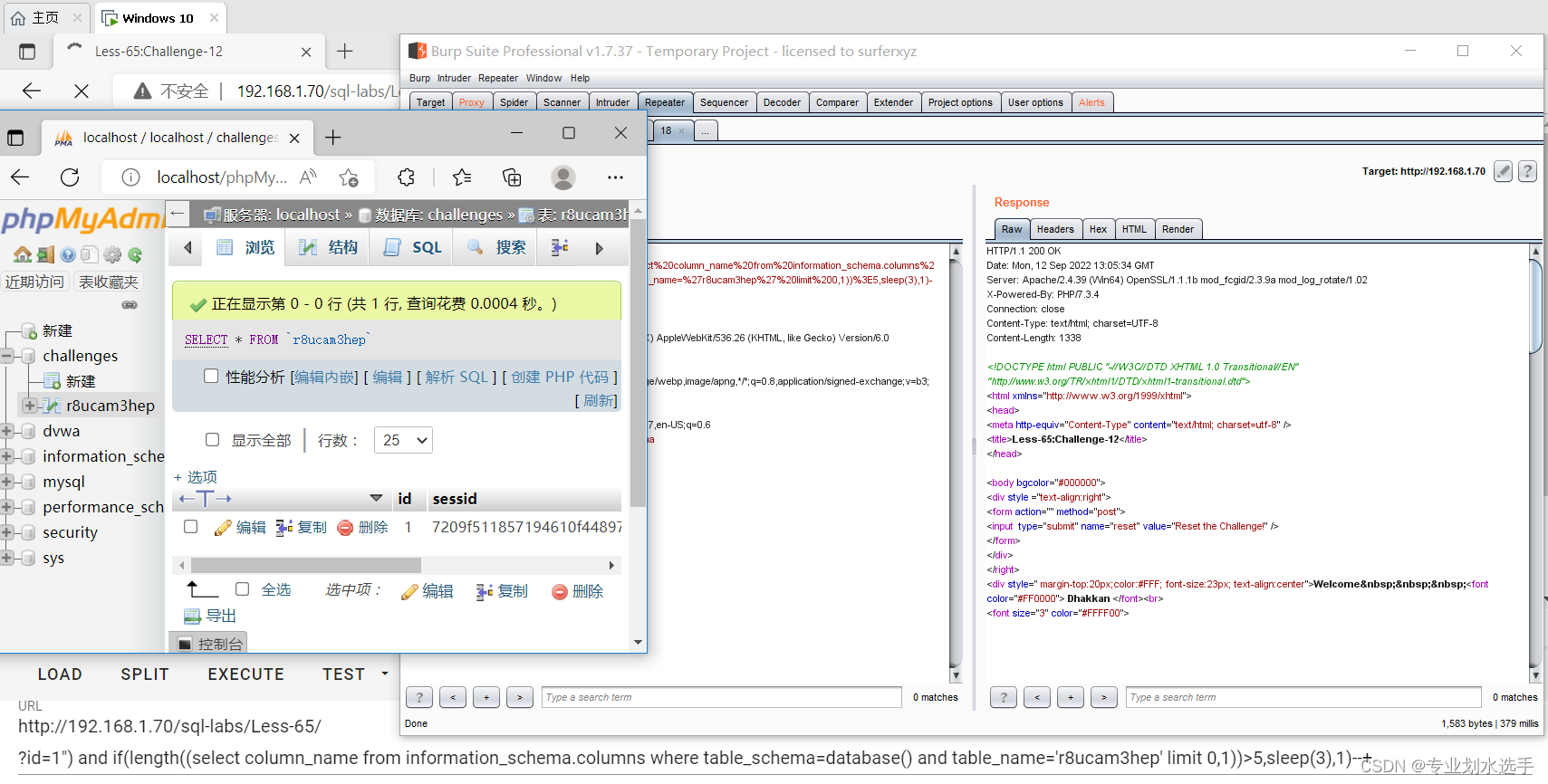Click the horizontal scrollbar under results table

(306, 565)
